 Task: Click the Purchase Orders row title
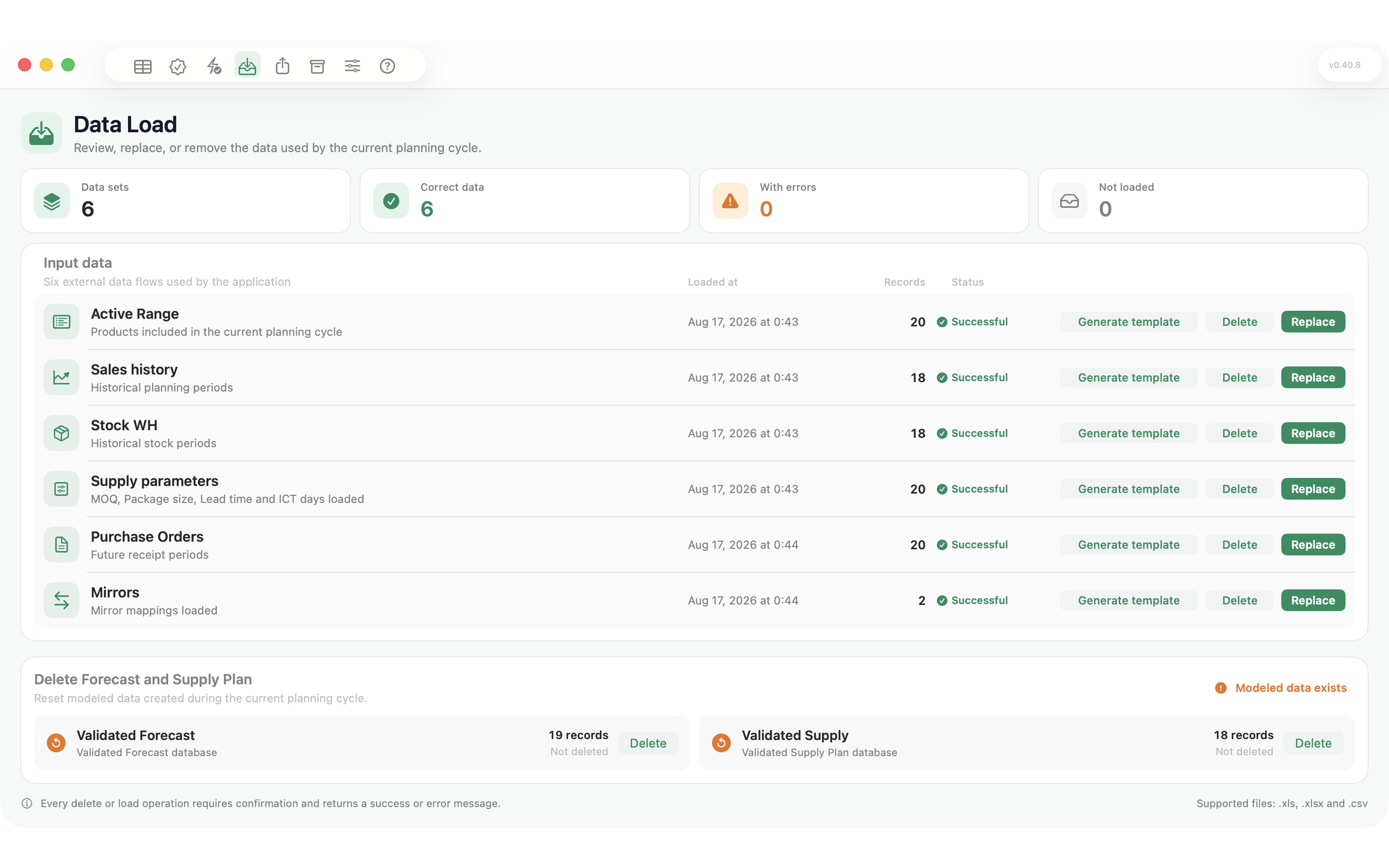(147, 537)
